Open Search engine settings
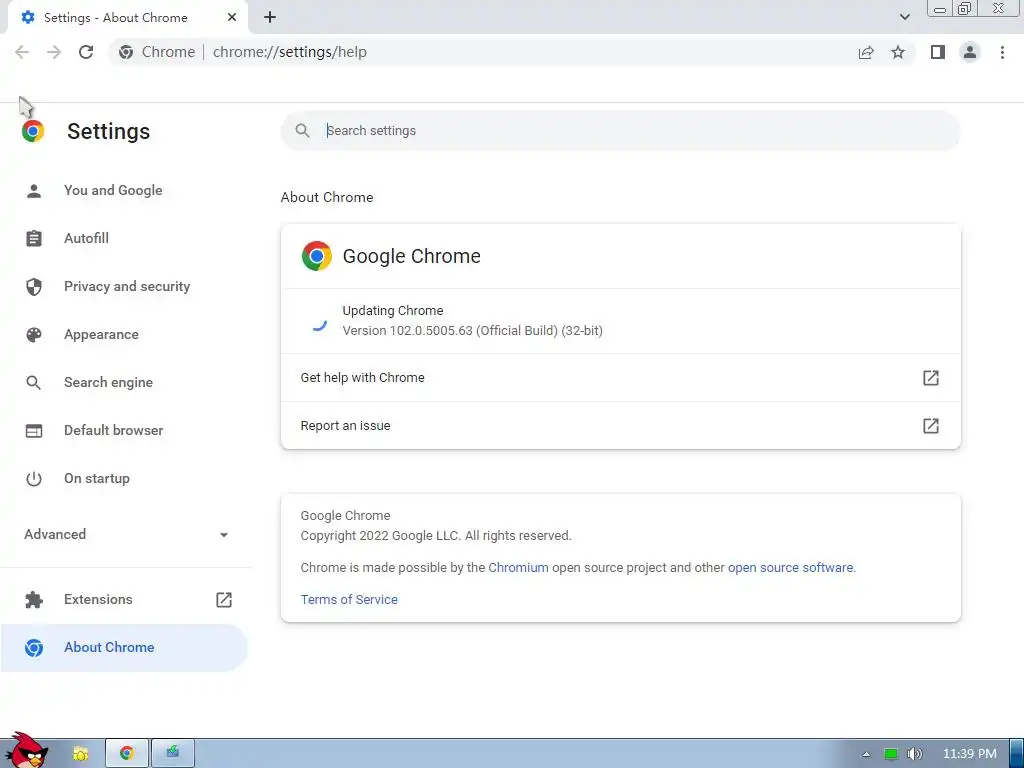 pos(124,383)
